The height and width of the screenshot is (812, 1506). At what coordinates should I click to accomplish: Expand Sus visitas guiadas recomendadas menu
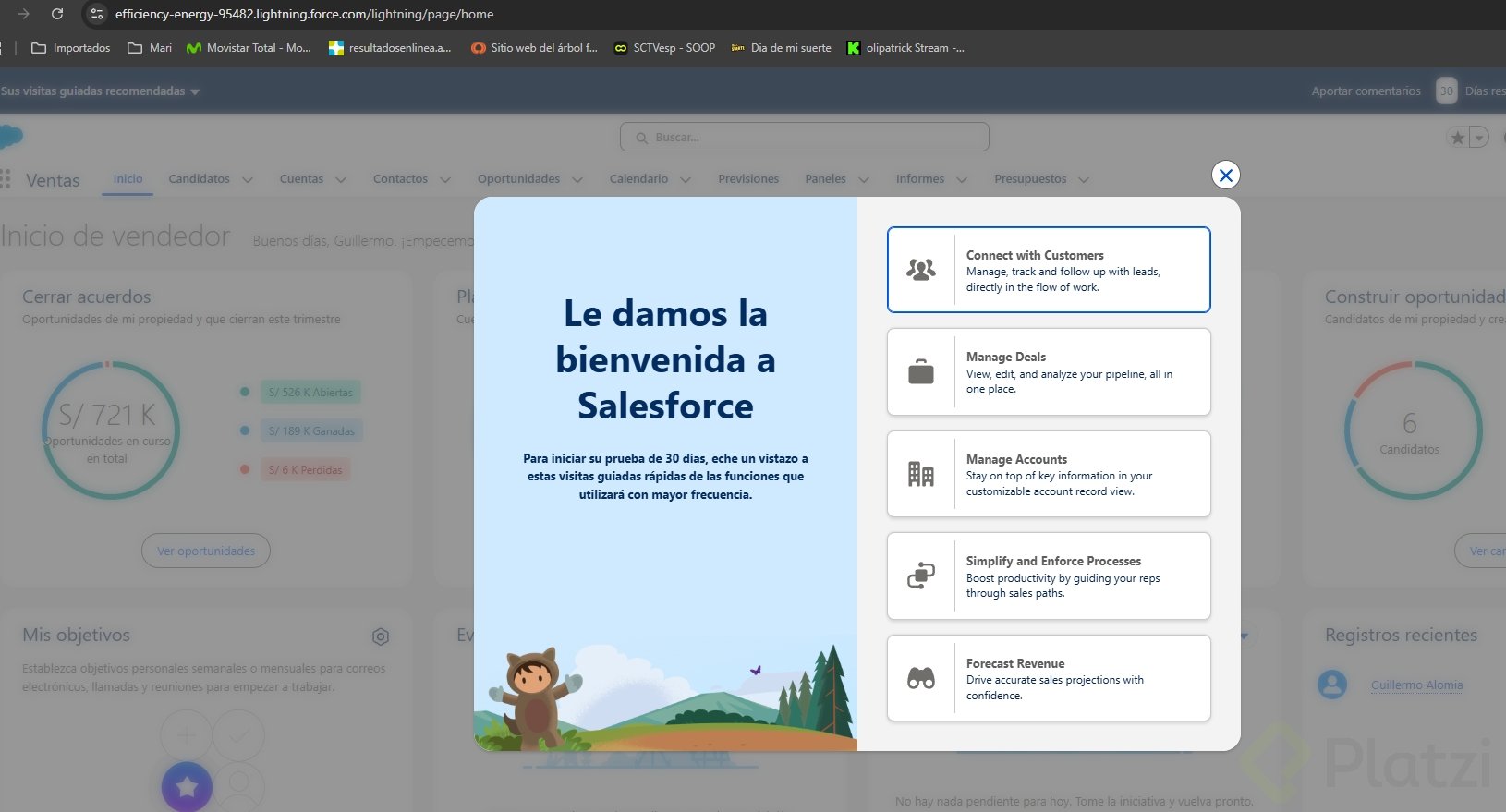click(100, 91)
